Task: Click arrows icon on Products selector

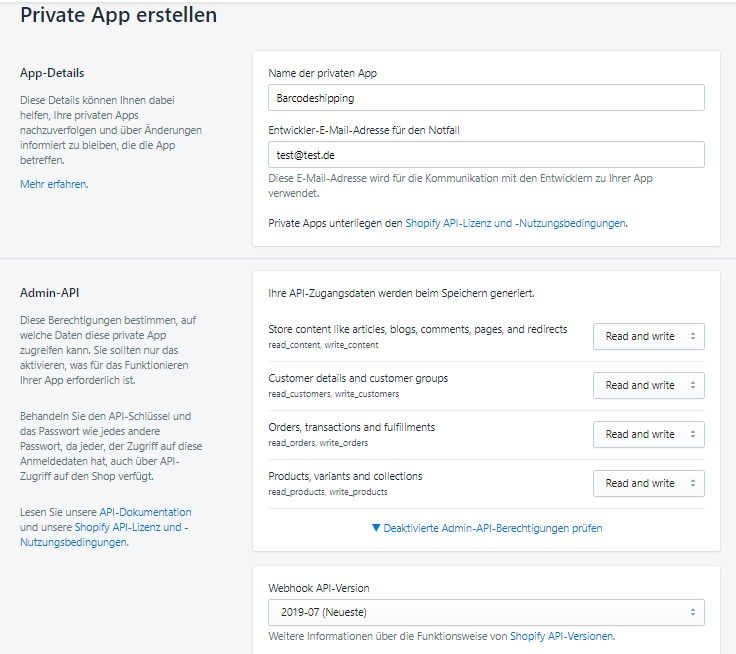Action: [x=693, y=483]
